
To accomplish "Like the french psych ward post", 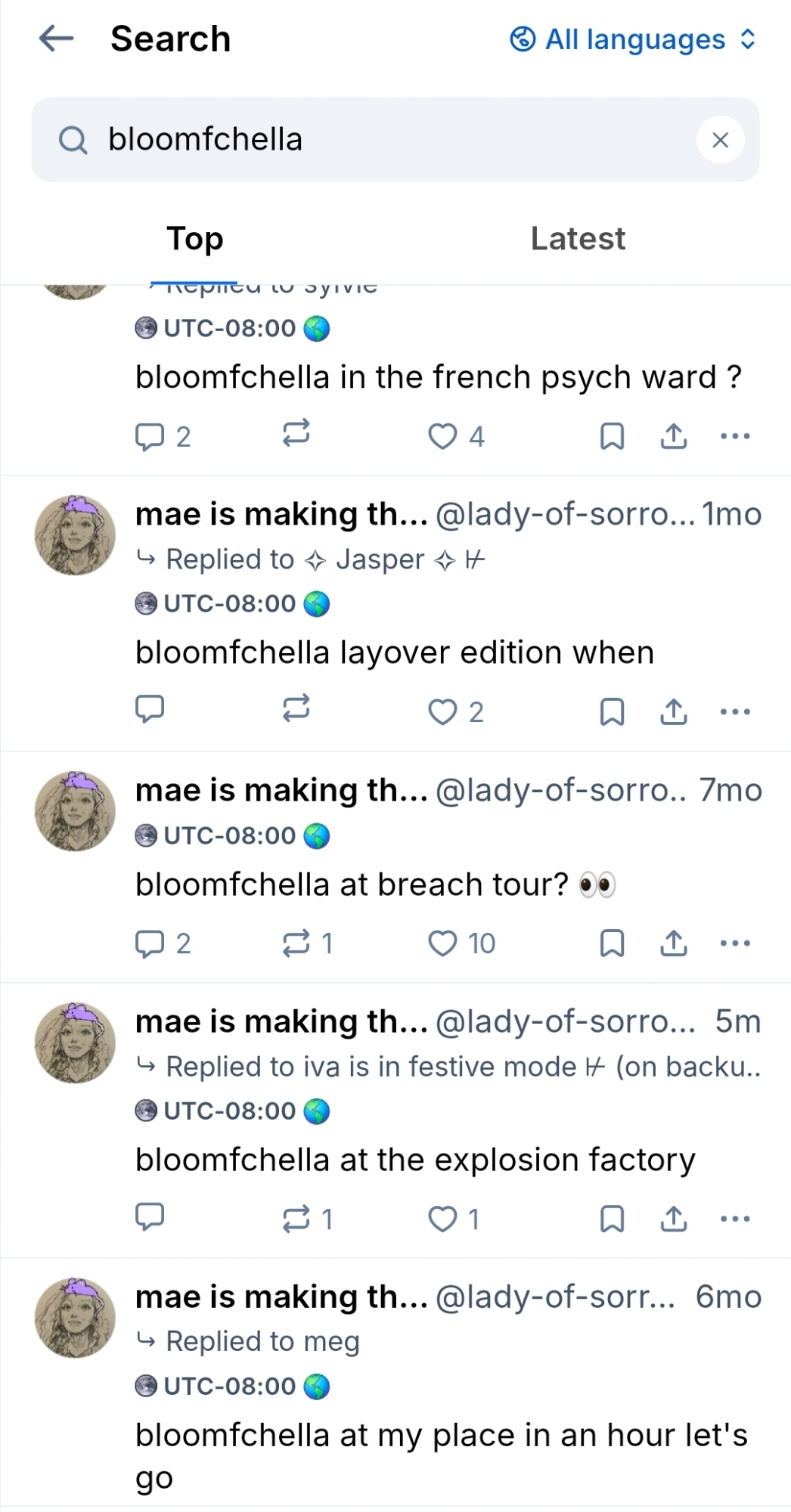I will coord(443,436).
